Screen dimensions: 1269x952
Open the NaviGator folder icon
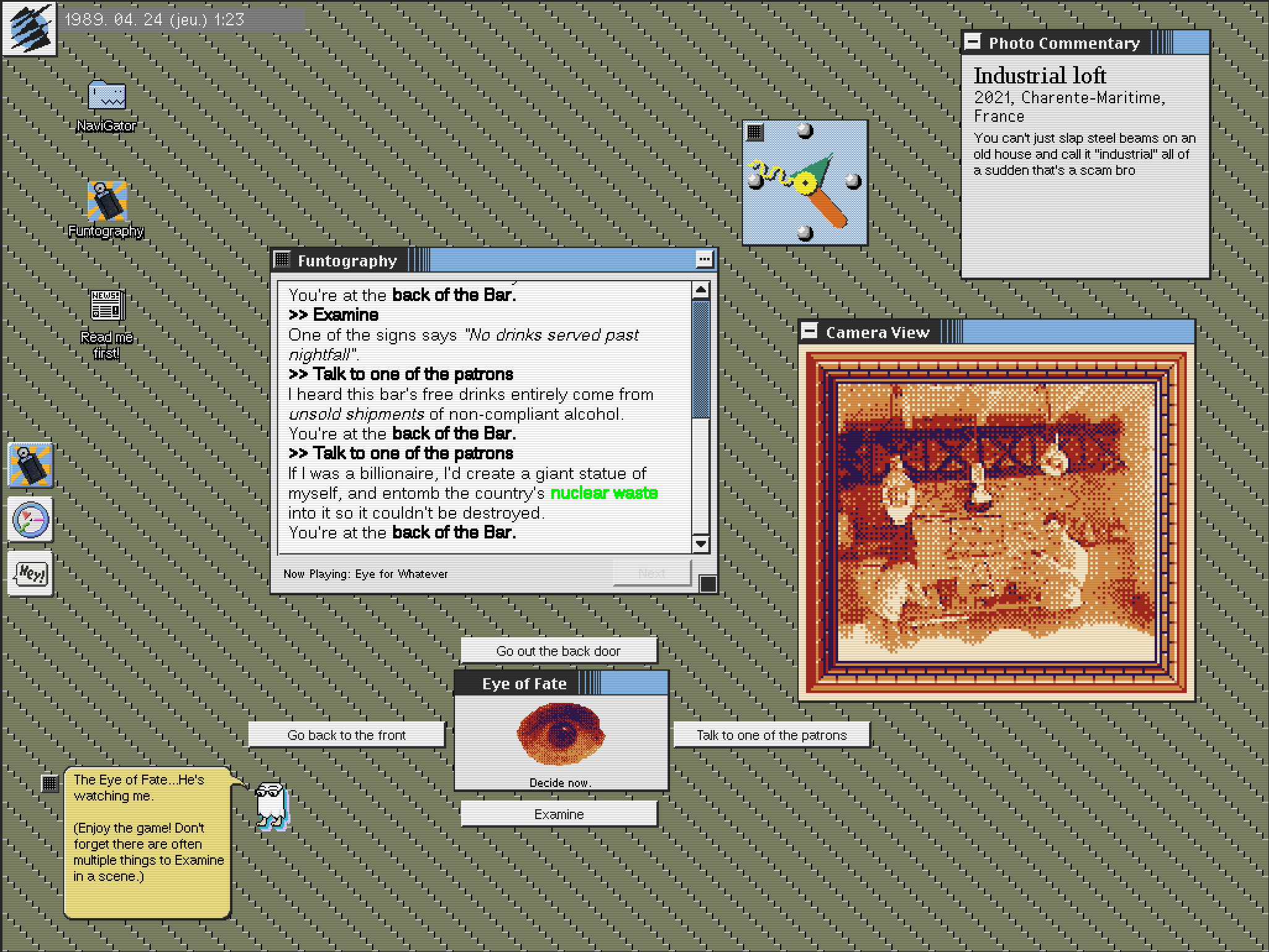click(x=106, y=96)
